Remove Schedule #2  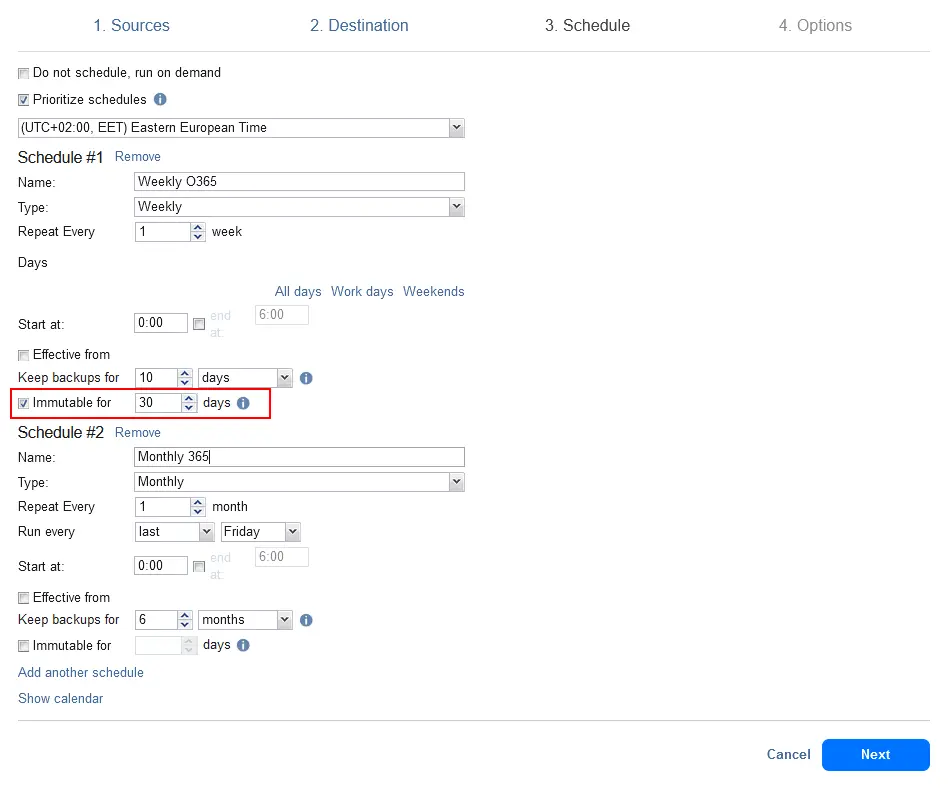click(x=138, y=433)
